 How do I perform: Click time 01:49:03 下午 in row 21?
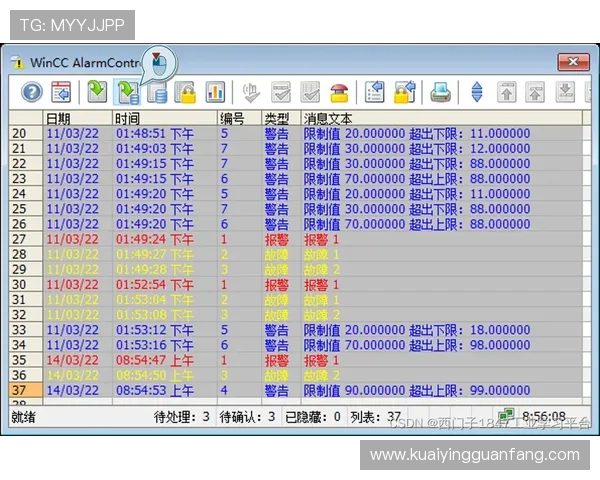(x=155, y=149)
